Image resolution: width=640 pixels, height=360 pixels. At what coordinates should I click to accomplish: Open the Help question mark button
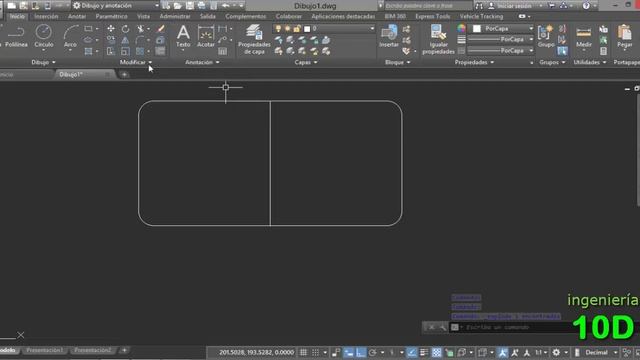586,6
